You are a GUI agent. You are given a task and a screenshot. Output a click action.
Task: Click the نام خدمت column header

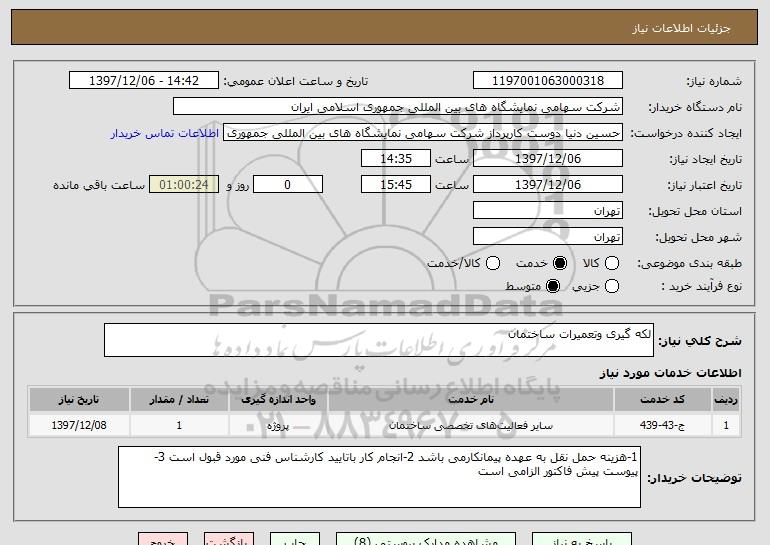[x=471, y=400]
